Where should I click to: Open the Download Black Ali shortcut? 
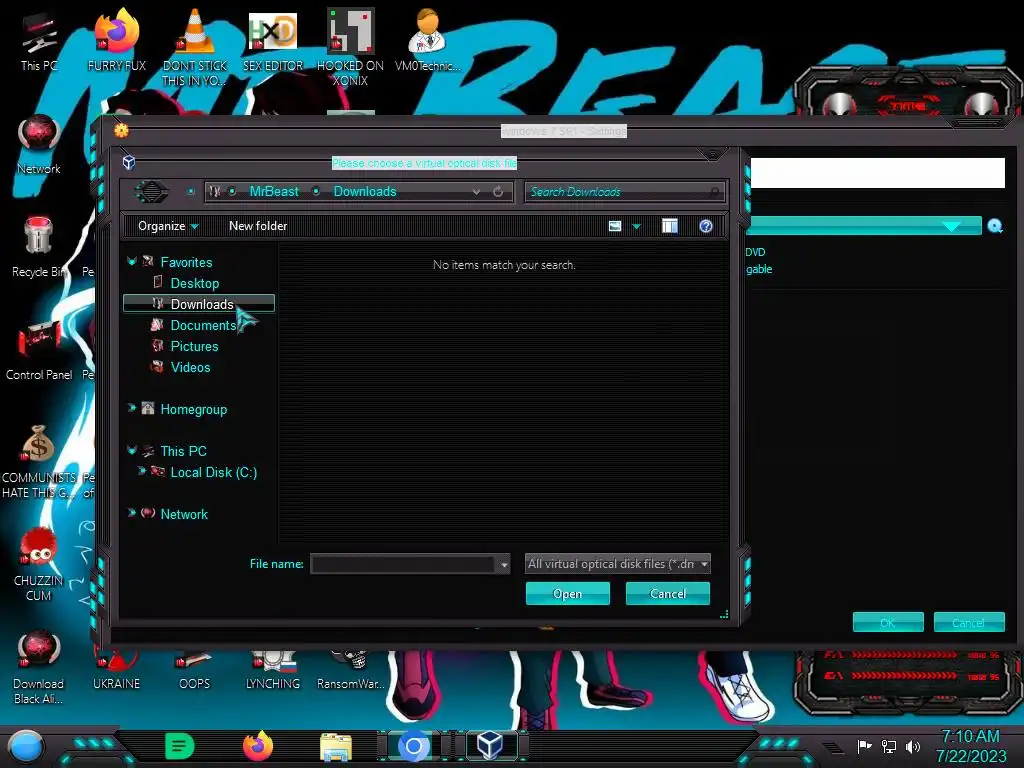point(39,667)
